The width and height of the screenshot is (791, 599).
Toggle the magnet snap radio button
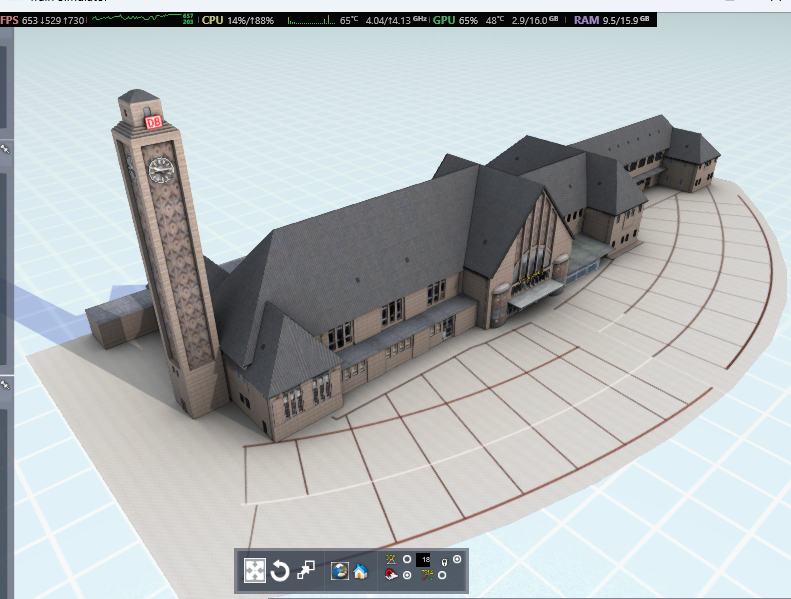pos(407,576)
